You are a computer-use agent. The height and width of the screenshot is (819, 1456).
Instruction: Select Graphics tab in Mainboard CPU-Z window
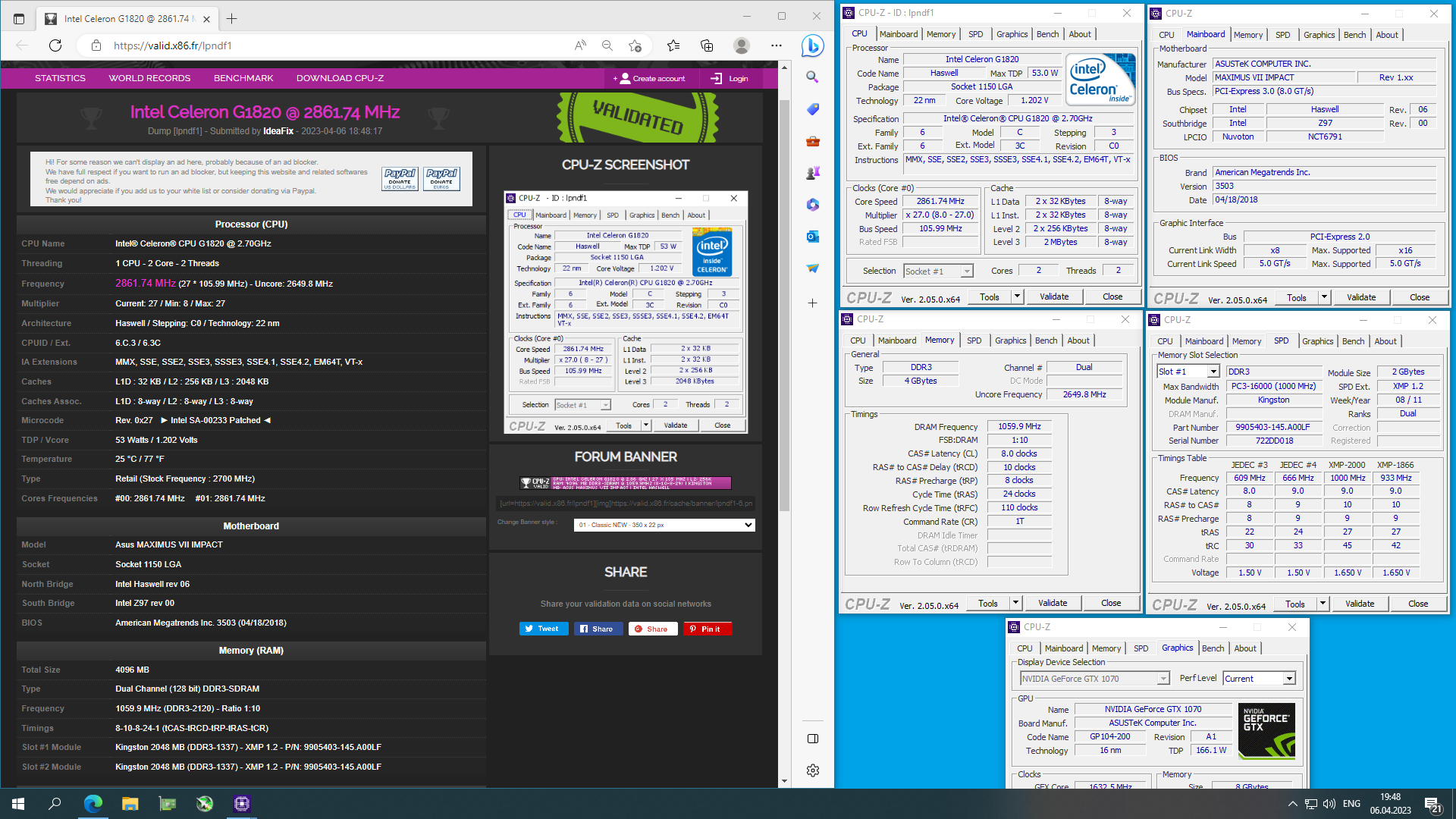click(x=1319, y=35)
